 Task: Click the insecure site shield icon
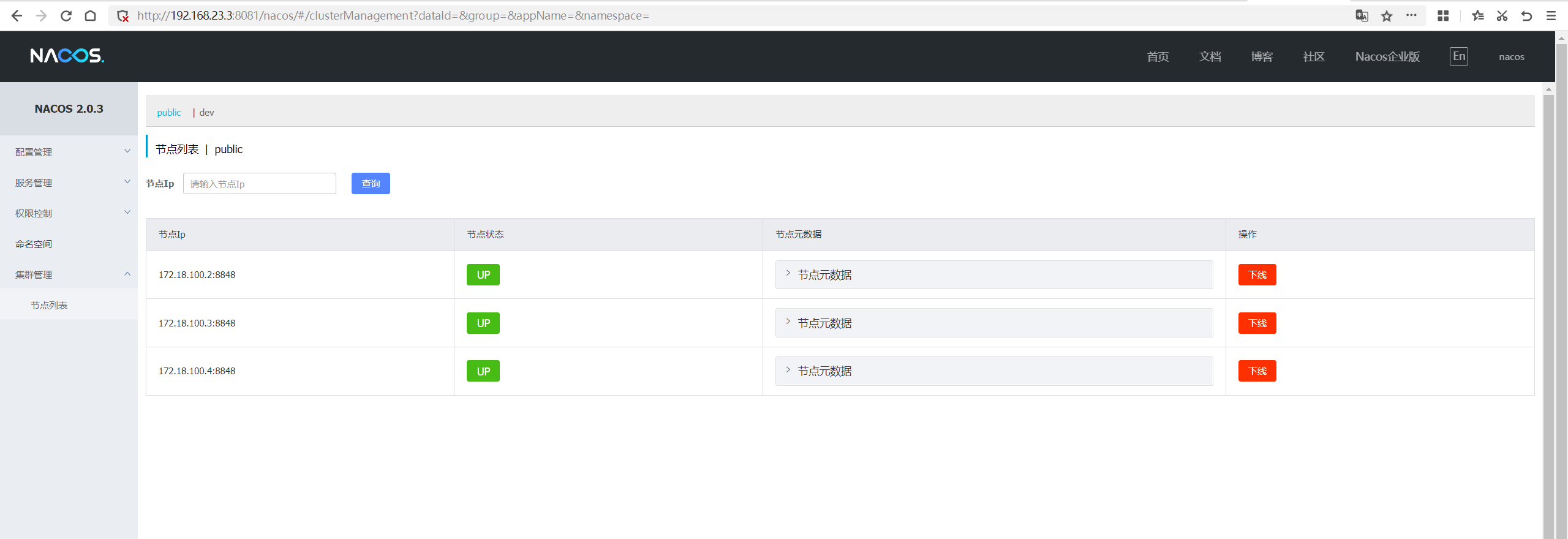(x=123, y=16)
